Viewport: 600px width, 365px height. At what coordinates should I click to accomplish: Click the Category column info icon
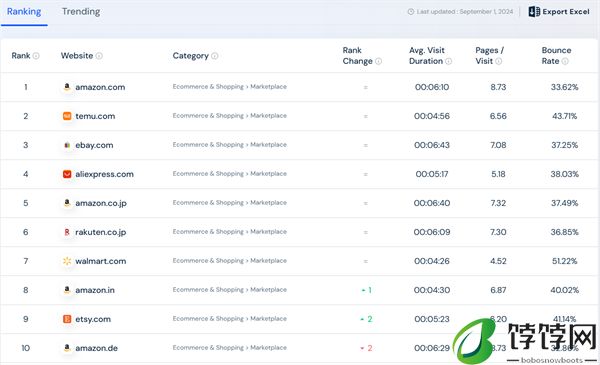point(215,56)
